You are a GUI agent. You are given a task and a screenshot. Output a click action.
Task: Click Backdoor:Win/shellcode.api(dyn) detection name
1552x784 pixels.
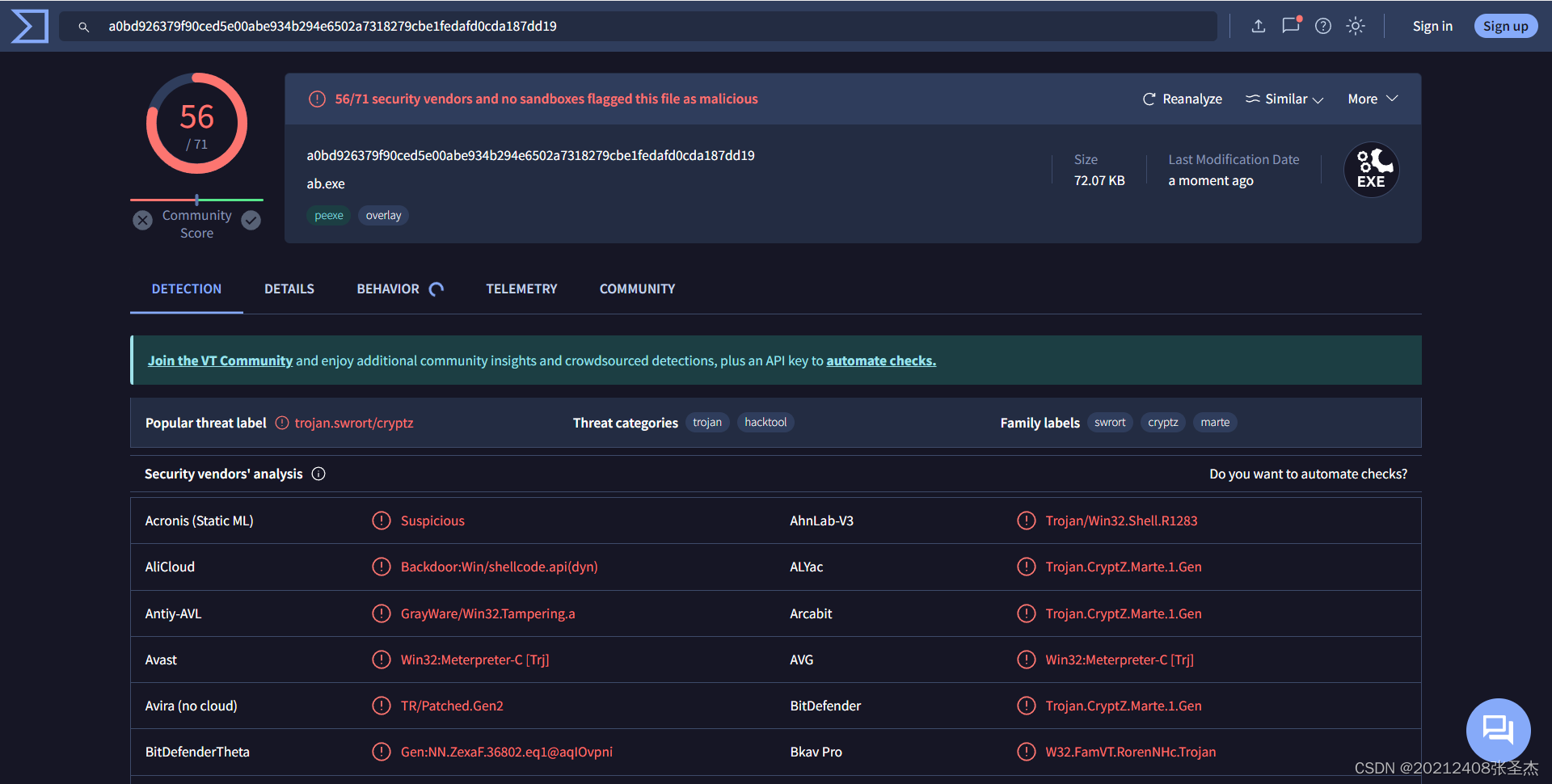point(500,567)
